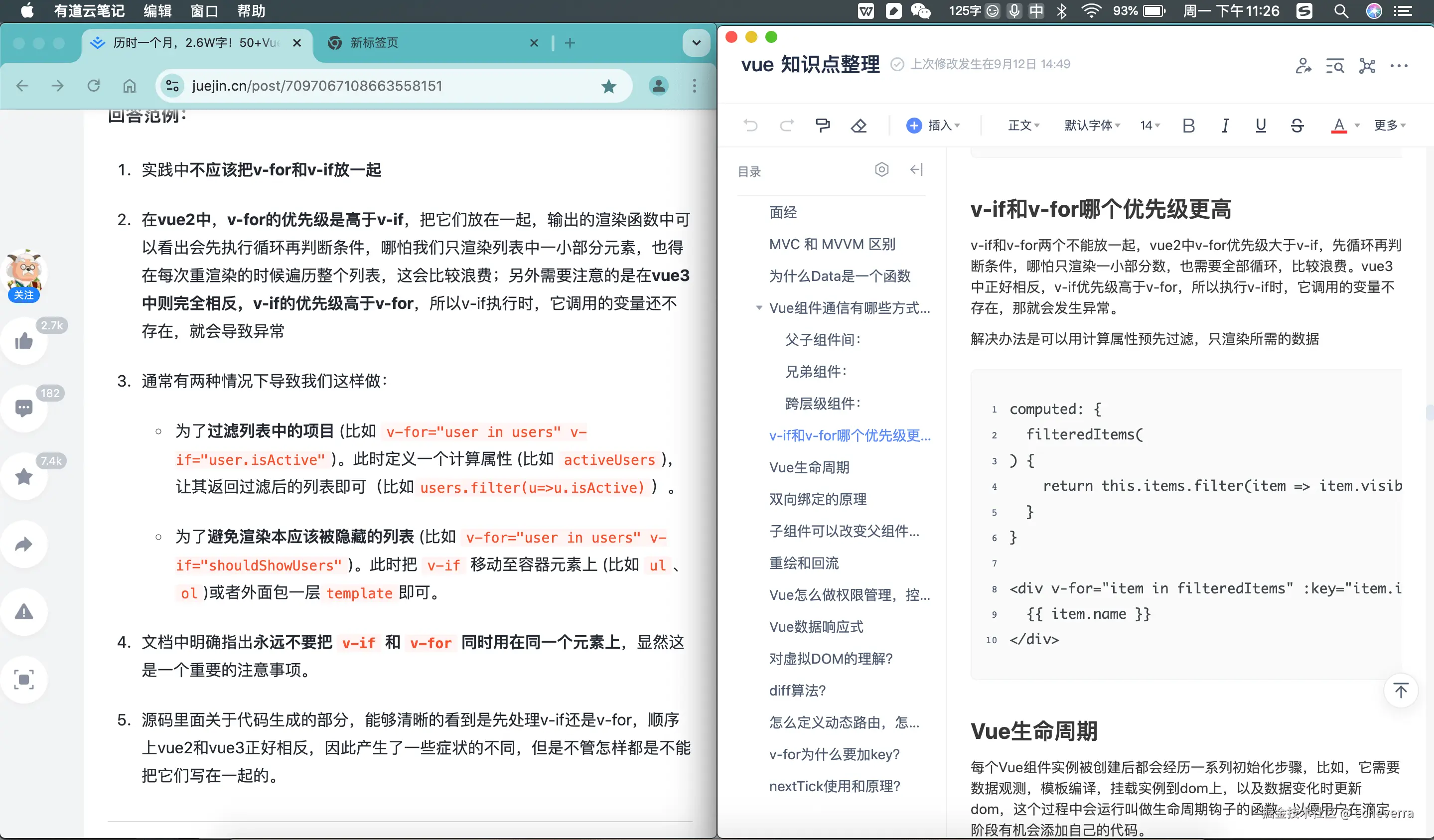Image resolution: width=1434 pixels, height=840 pixels.
Task: Like the article with thumbs-up icon
Action: [x=24, y=341]
